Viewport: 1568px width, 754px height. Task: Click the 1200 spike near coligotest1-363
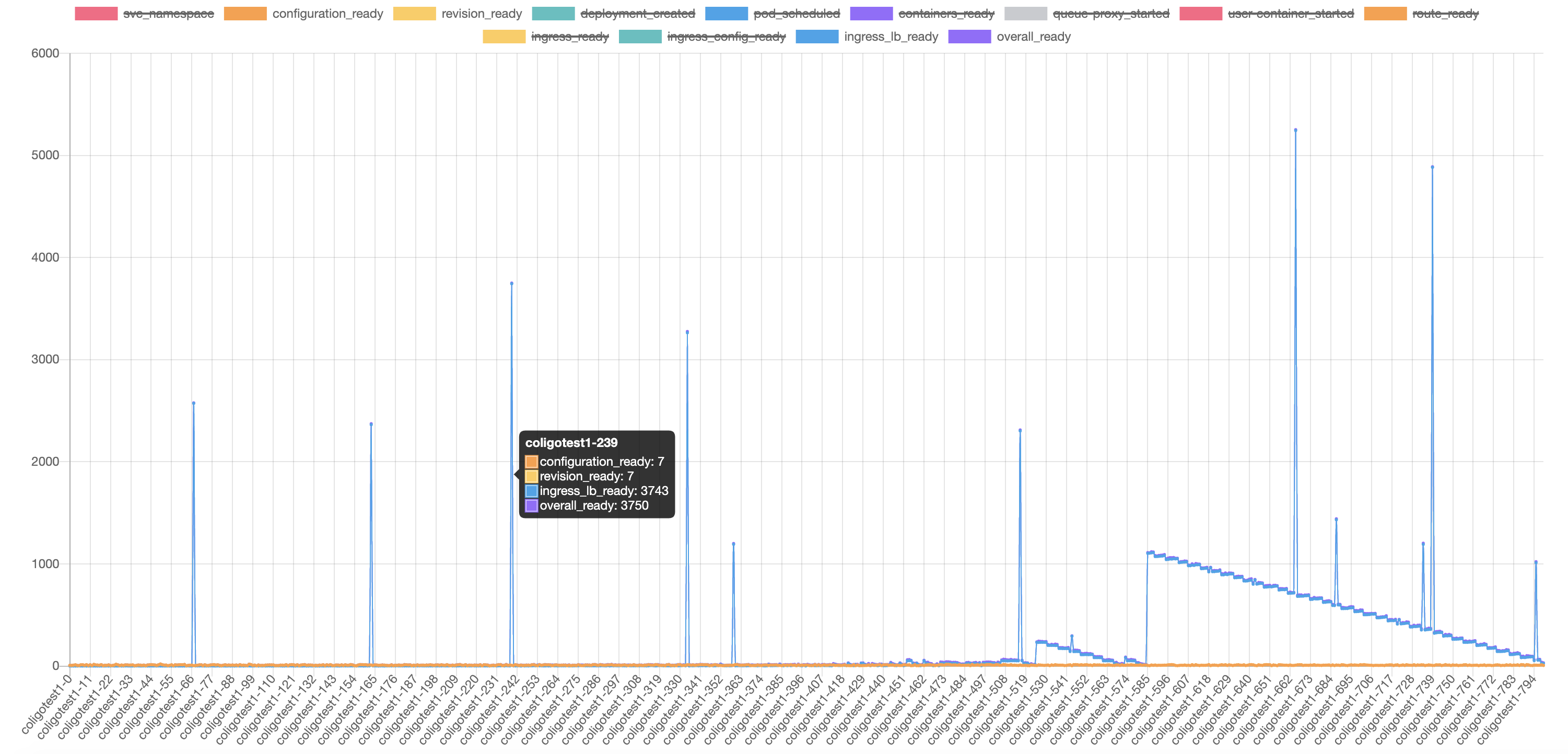(x=733, y=544)
